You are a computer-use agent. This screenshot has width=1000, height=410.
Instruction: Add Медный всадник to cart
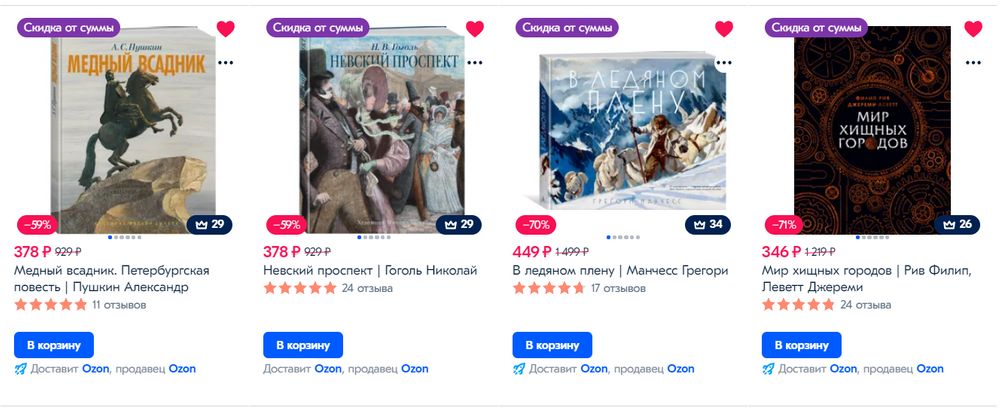click(54, 345)
